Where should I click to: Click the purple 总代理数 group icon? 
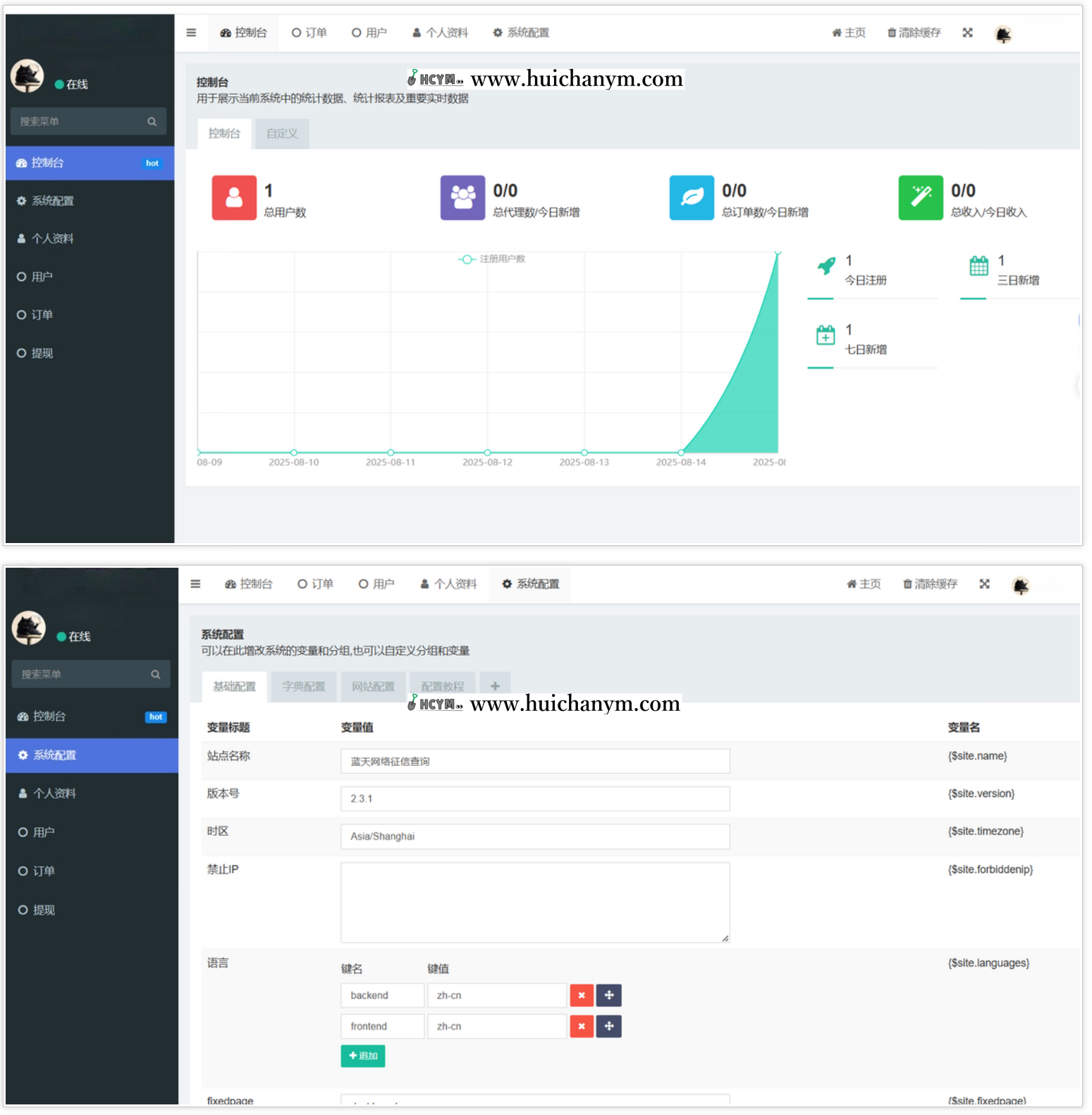[x=462, y=198]
